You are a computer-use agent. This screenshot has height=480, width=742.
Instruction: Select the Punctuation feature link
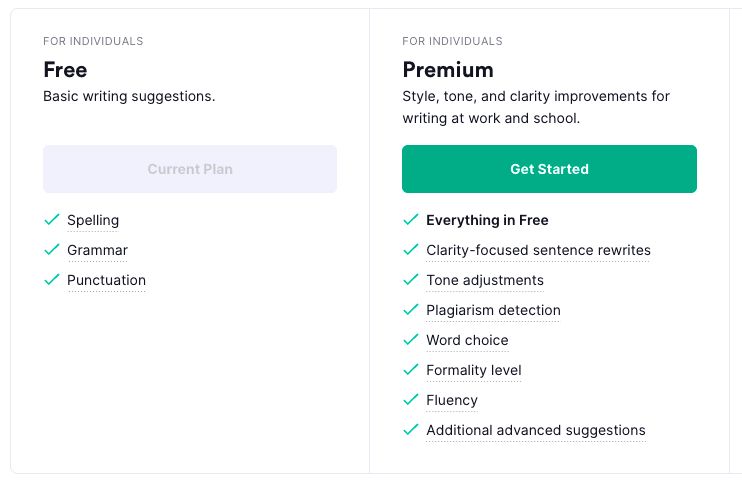[x=106, y=280]
